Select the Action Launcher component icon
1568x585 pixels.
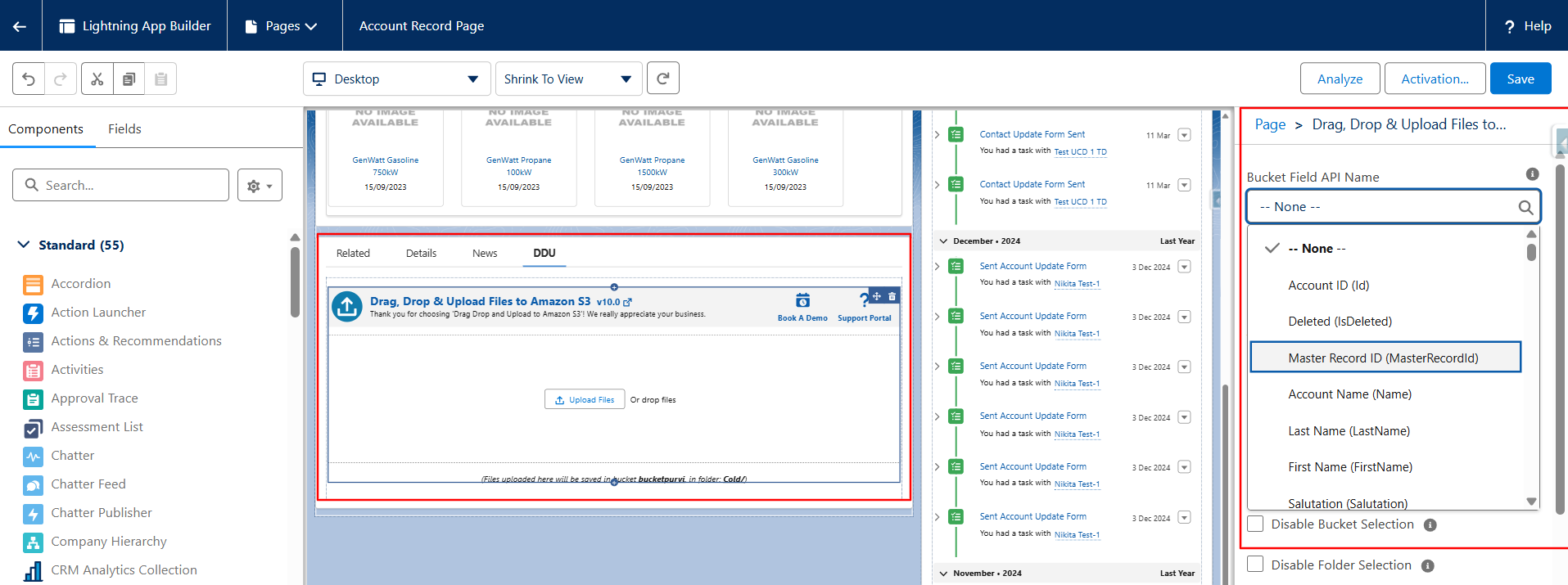pos(33,313)
